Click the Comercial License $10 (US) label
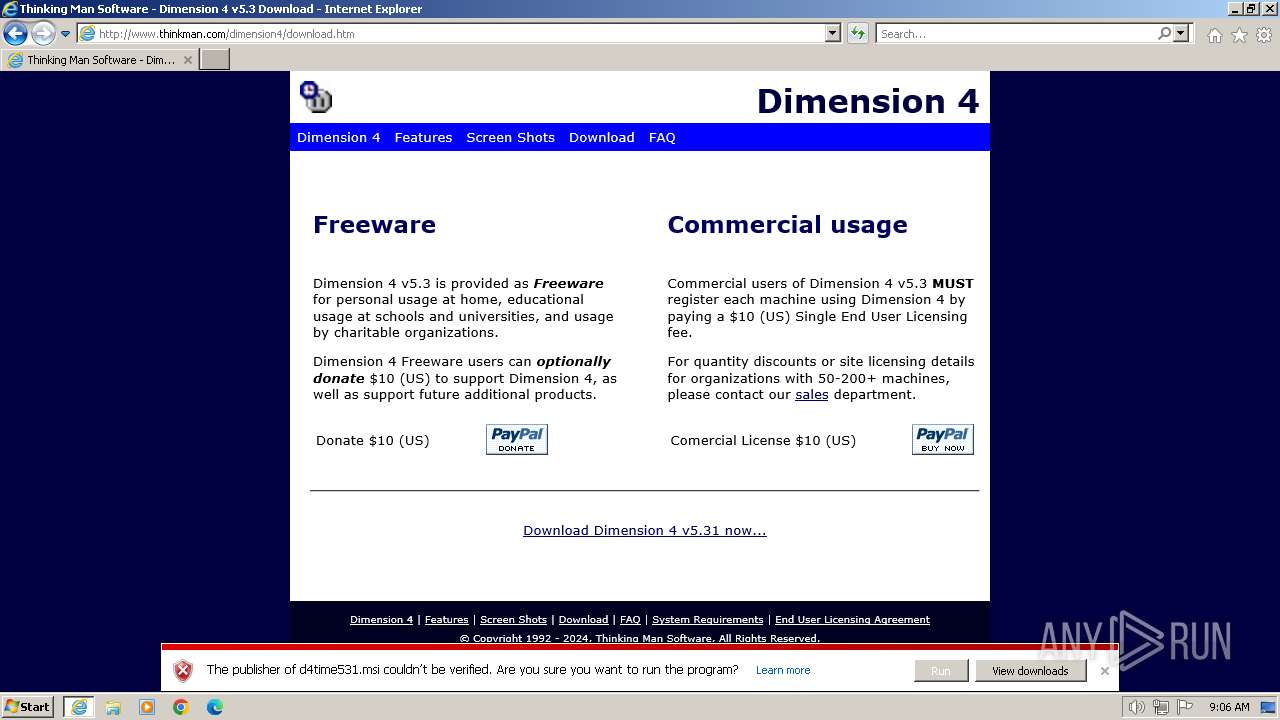The image size is (1280, 720). tap(763, 440)
